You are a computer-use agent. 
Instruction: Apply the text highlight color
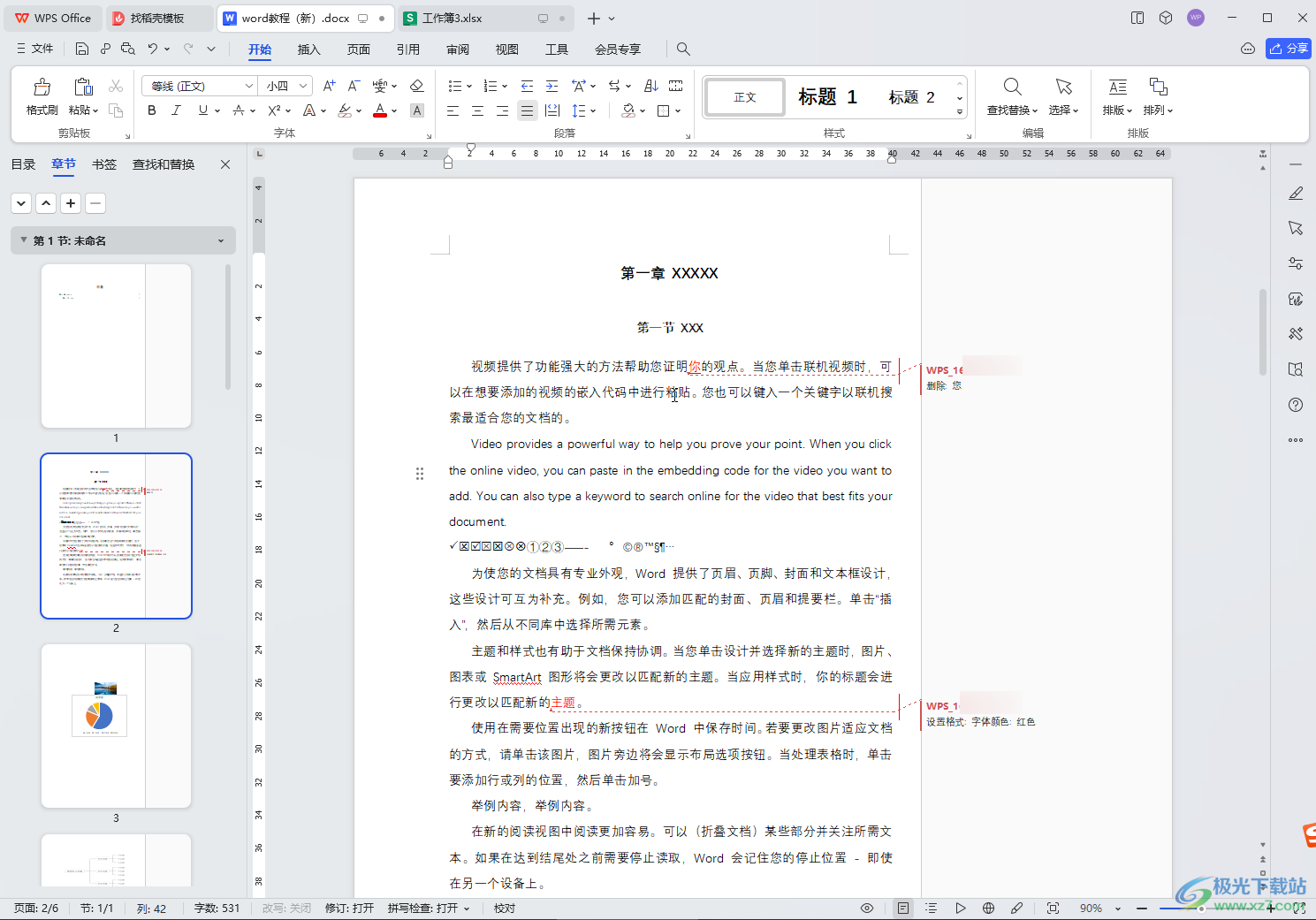pos(346,110)
